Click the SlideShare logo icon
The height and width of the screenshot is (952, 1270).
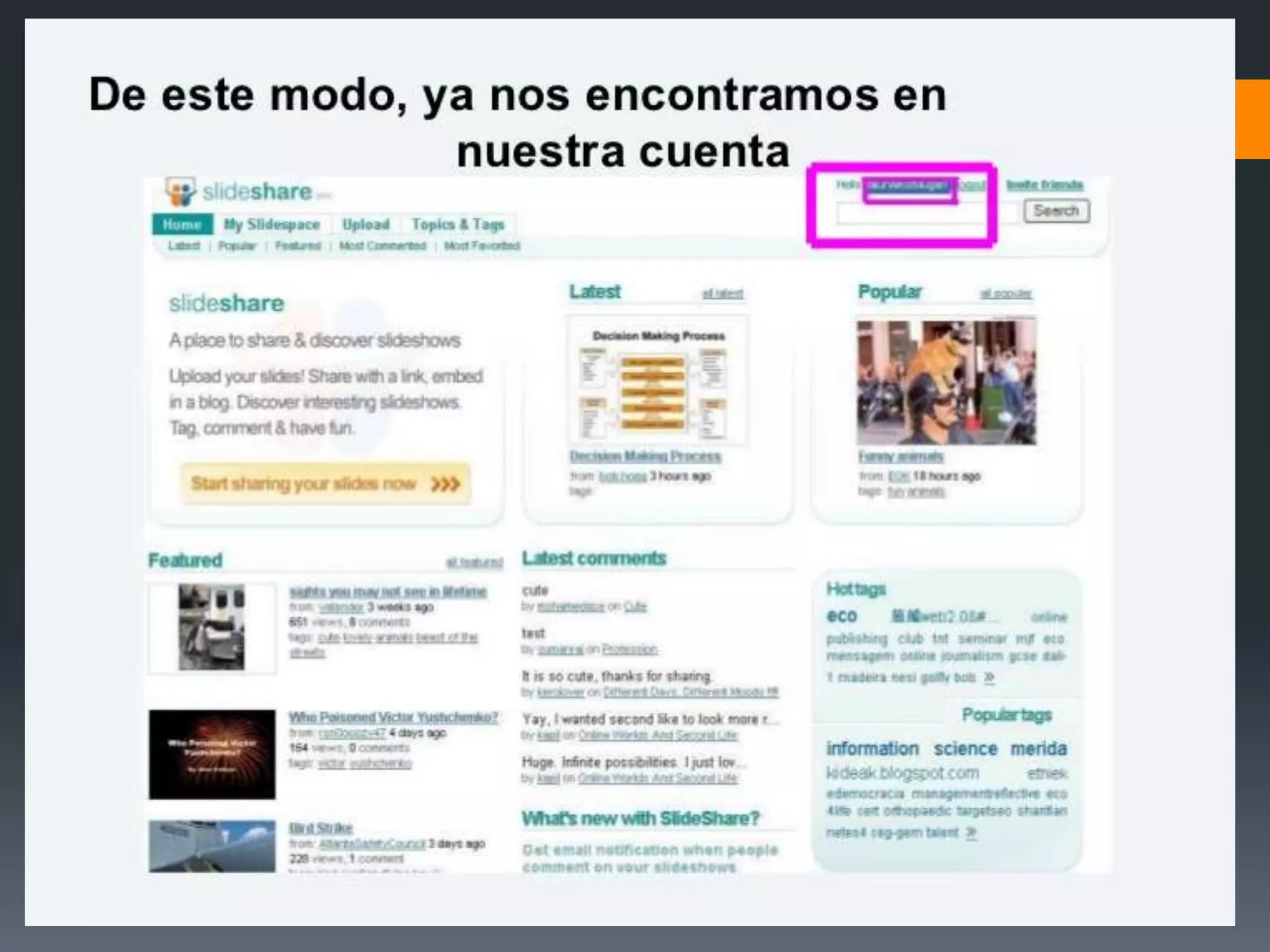(180, 192)
